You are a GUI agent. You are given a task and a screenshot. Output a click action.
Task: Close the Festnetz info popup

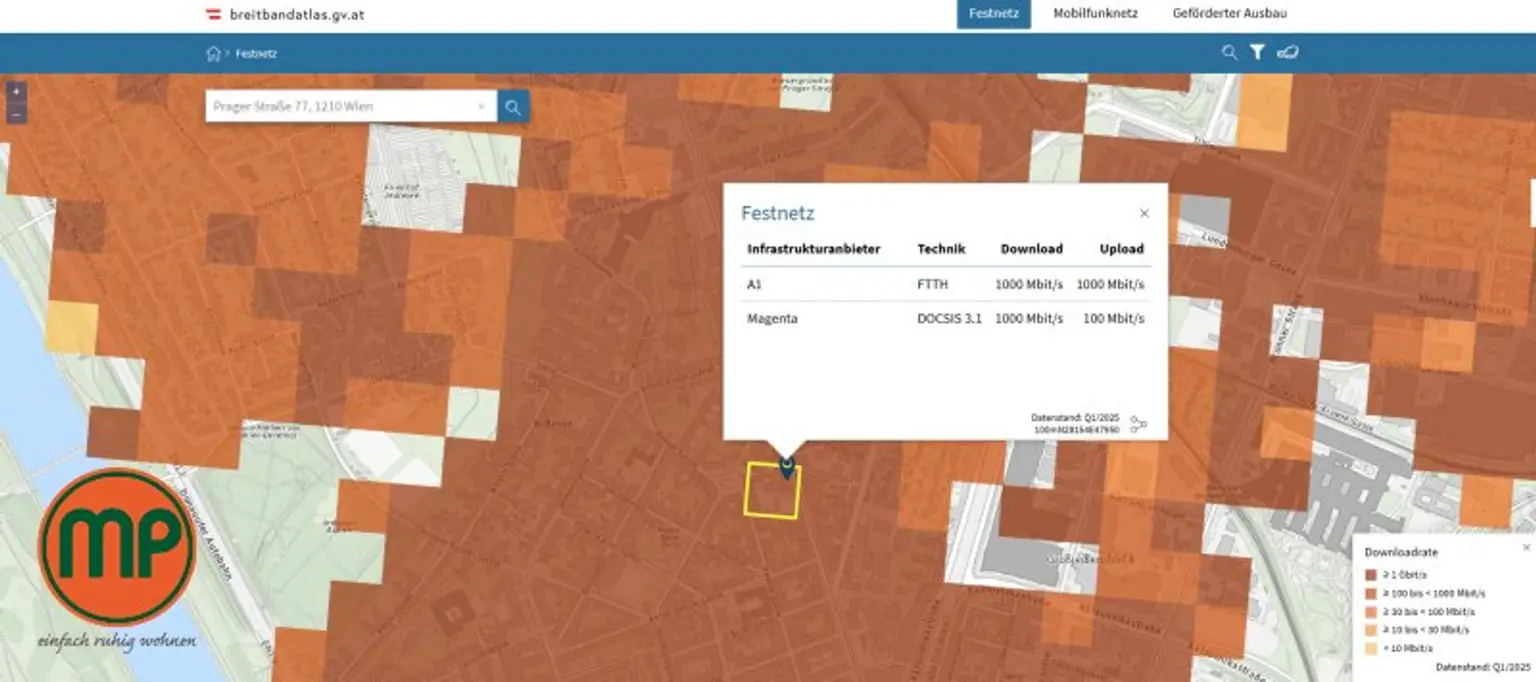(1144, 213)
